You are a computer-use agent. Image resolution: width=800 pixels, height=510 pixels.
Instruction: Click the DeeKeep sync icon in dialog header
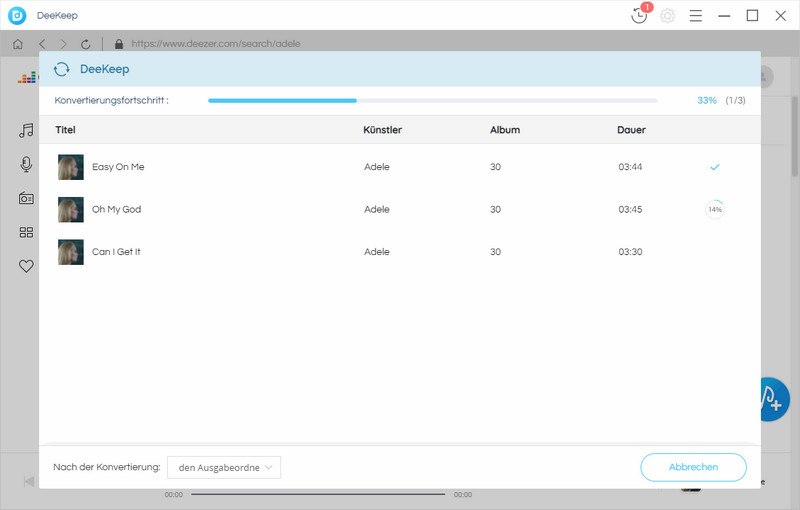click(x=62, y=69)
